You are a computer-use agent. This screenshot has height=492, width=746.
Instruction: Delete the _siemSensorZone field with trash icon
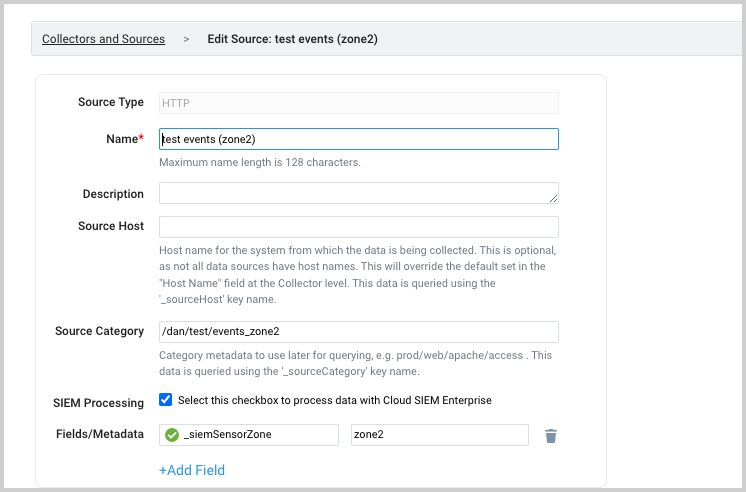(551, 435)
